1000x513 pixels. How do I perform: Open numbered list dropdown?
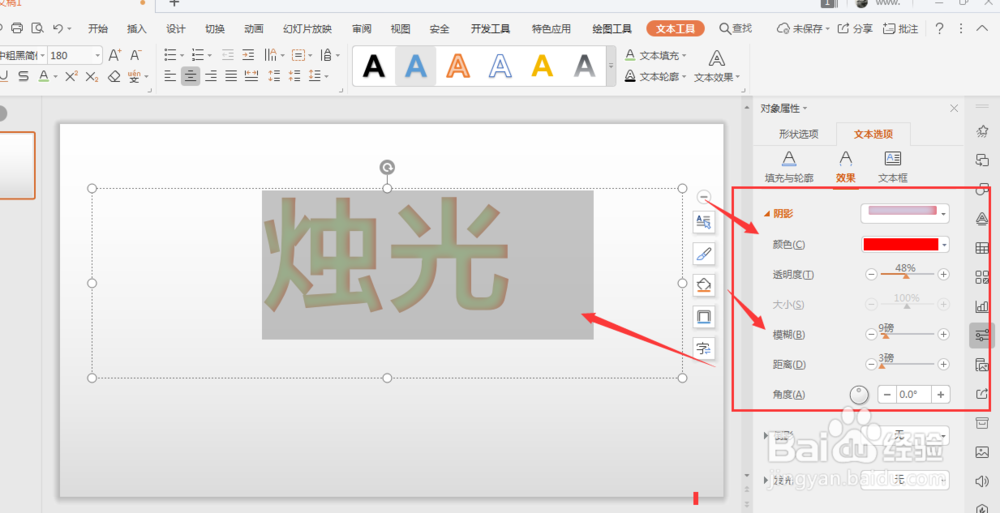tap(210, 56)
